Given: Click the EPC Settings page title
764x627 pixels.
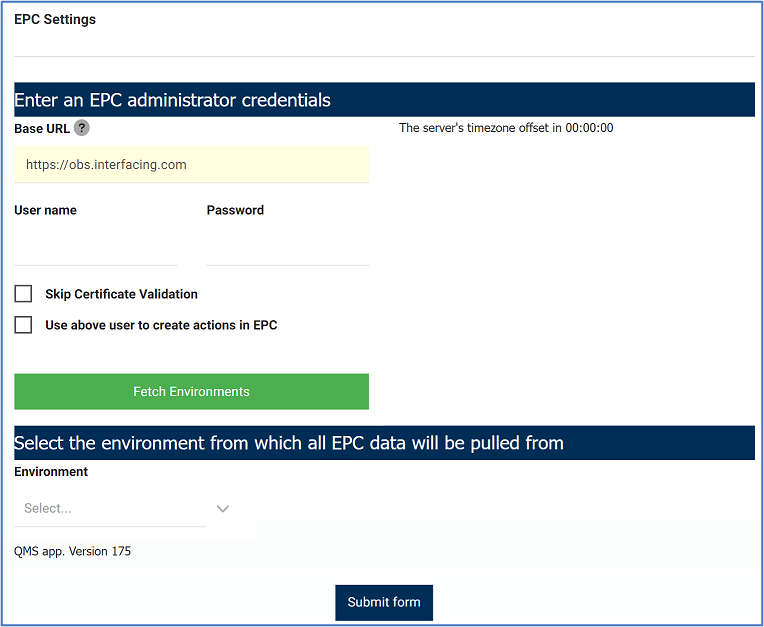Looking at the screenshot, I should click(55, 19).
